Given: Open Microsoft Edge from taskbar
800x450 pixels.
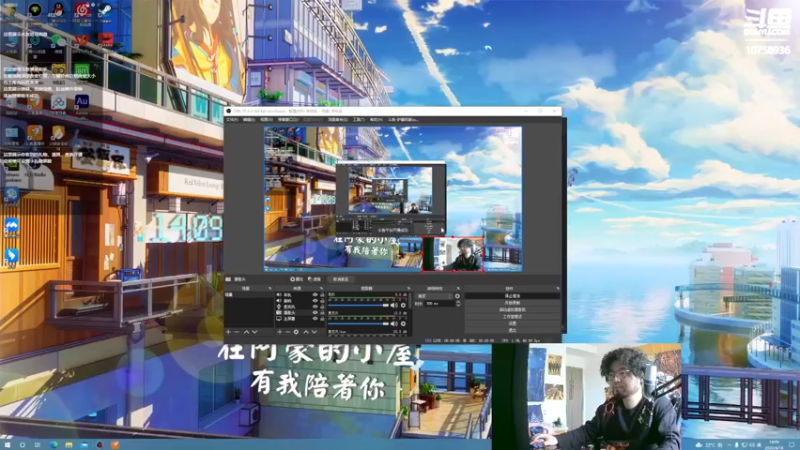Looking at the screenshot, I should 54,445.
